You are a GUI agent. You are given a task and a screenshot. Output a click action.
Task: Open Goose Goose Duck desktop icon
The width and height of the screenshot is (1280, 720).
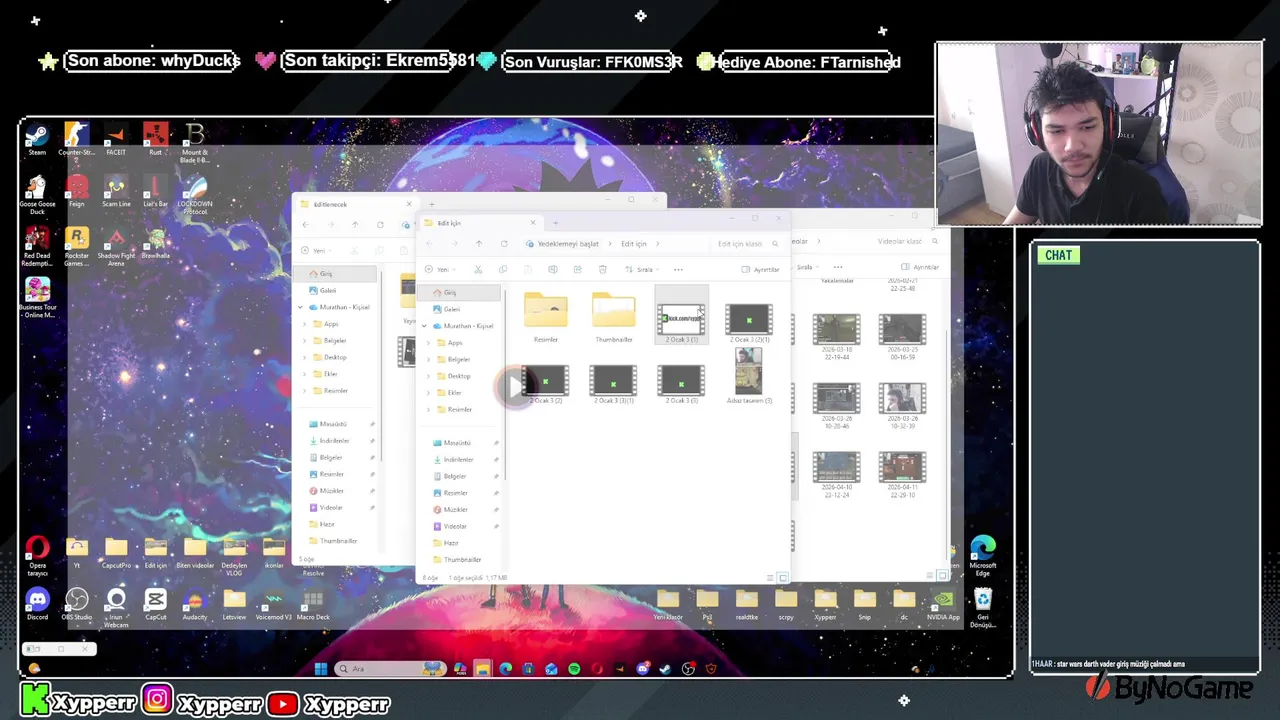pos(37,196)
